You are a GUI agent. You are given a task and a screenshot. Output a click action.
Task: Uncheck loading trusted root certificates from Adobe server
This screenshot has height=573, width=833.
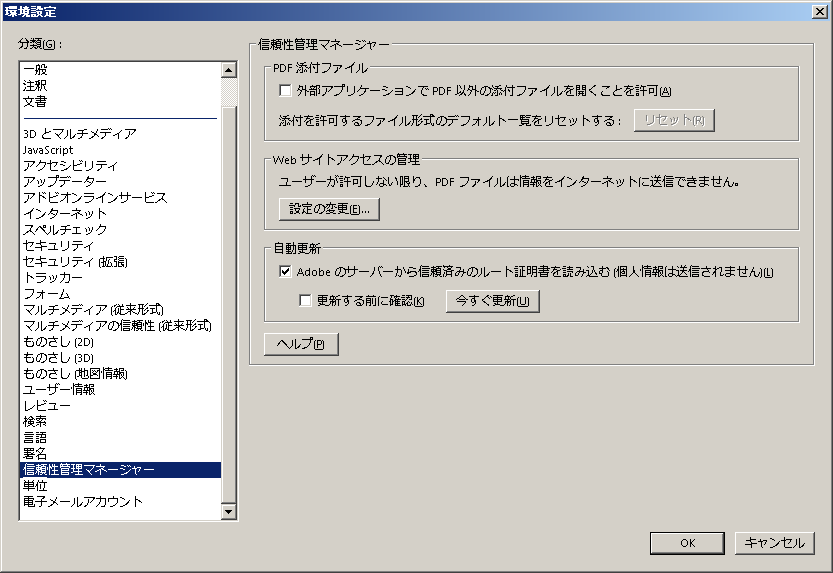[x=285, y=271]
